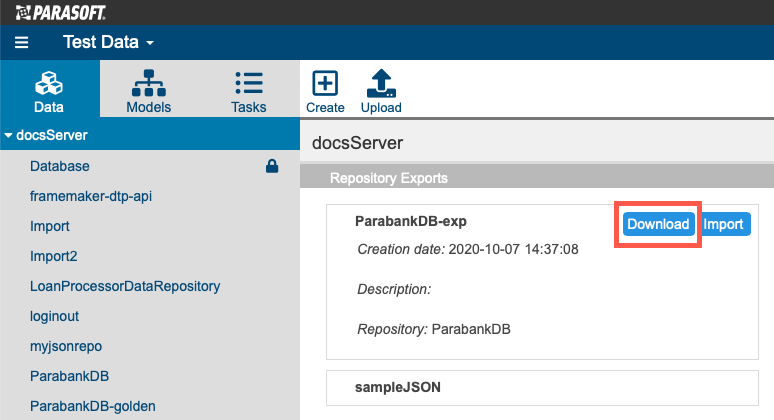Open the LoanProcessorDataRepository item
Screen dimensions: 774x420
click(125, 286)
